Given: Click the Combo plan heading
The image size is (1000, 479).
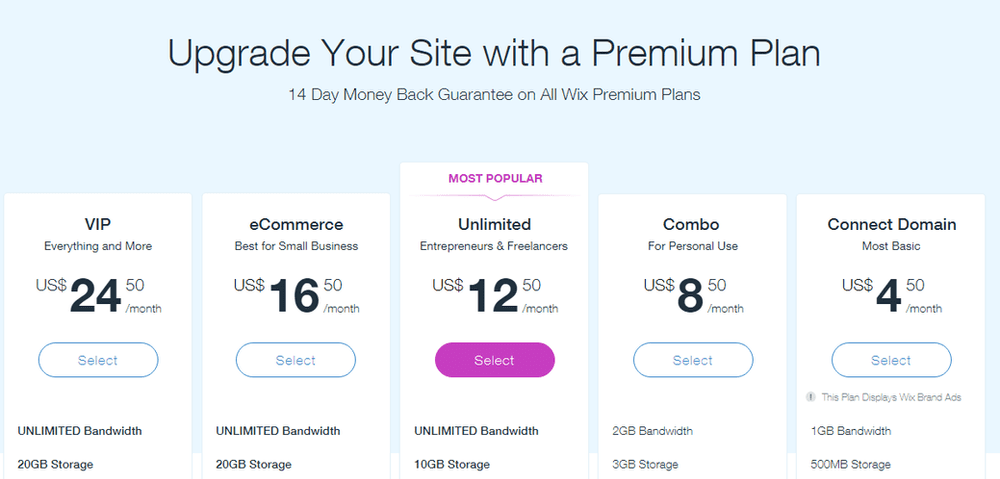Looking at the screenshot, I should [693, 225].
